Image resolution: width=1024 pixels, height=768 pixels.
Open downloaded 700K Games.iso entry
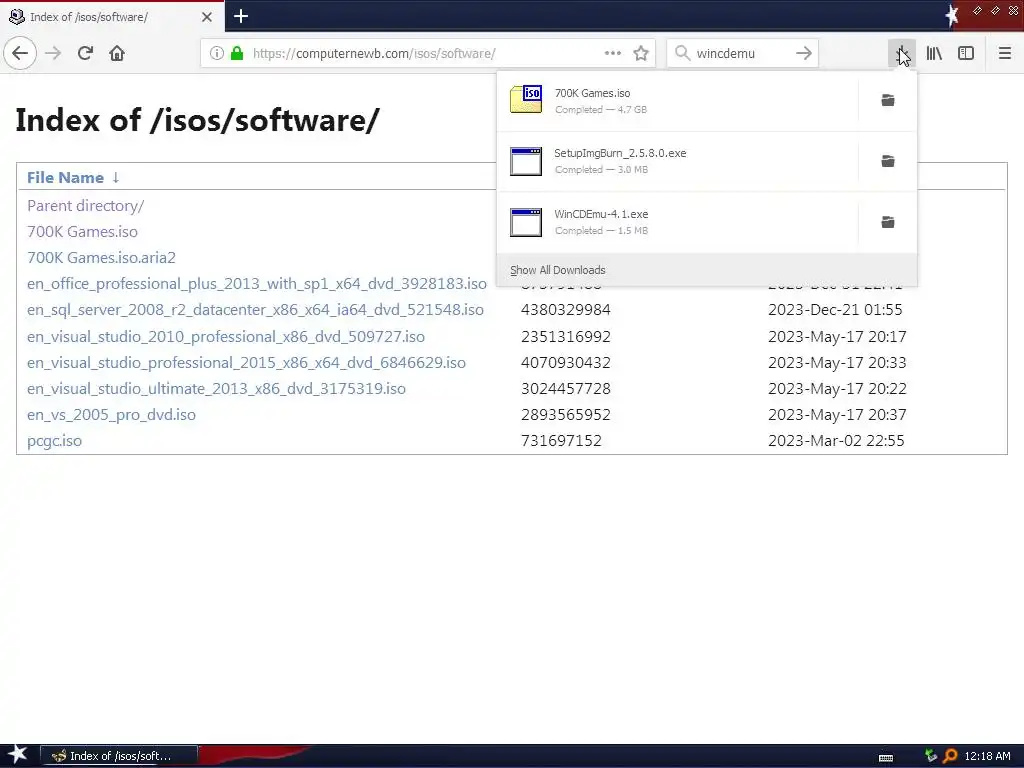coord(678,101)
